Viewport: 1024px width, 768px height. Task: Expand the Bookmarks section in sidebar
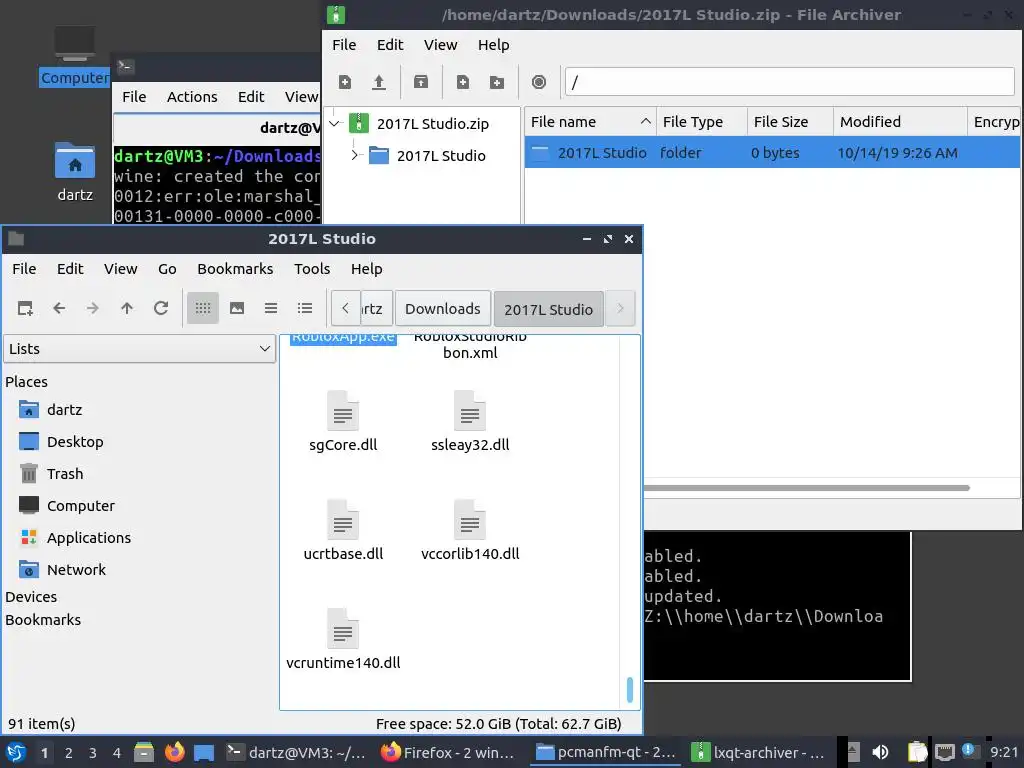coord(43,620)
